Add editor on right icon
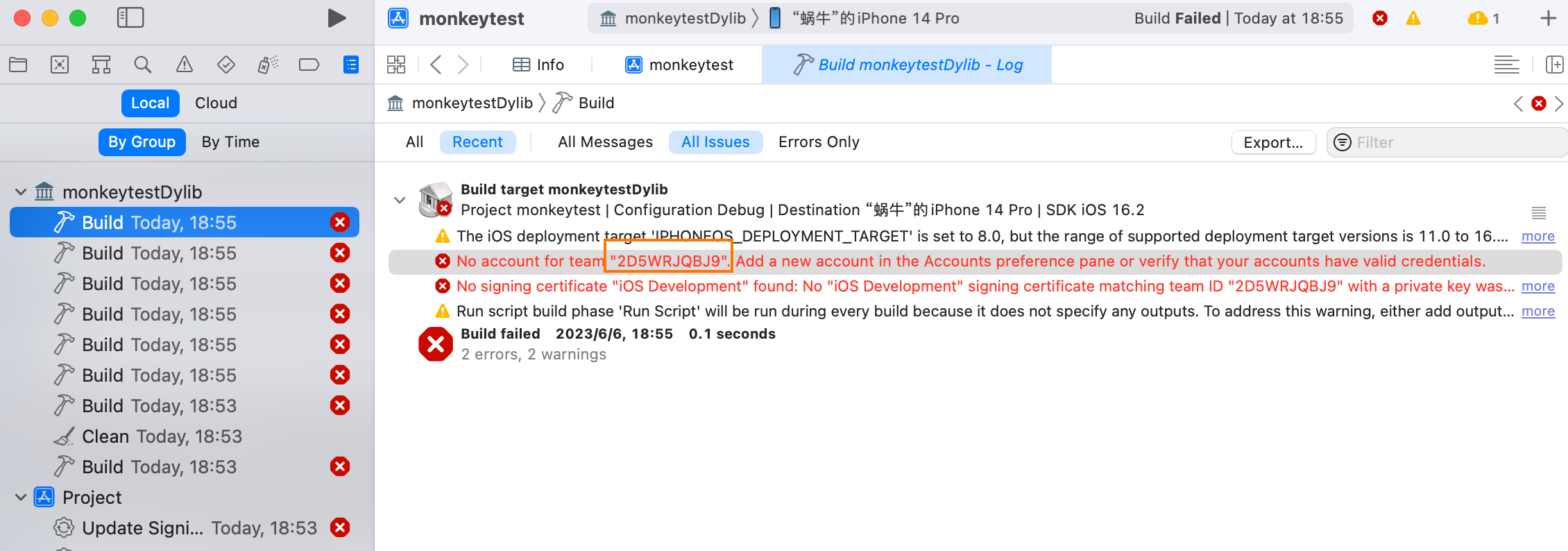The image size is (1568, 551). click(1554, 65)
